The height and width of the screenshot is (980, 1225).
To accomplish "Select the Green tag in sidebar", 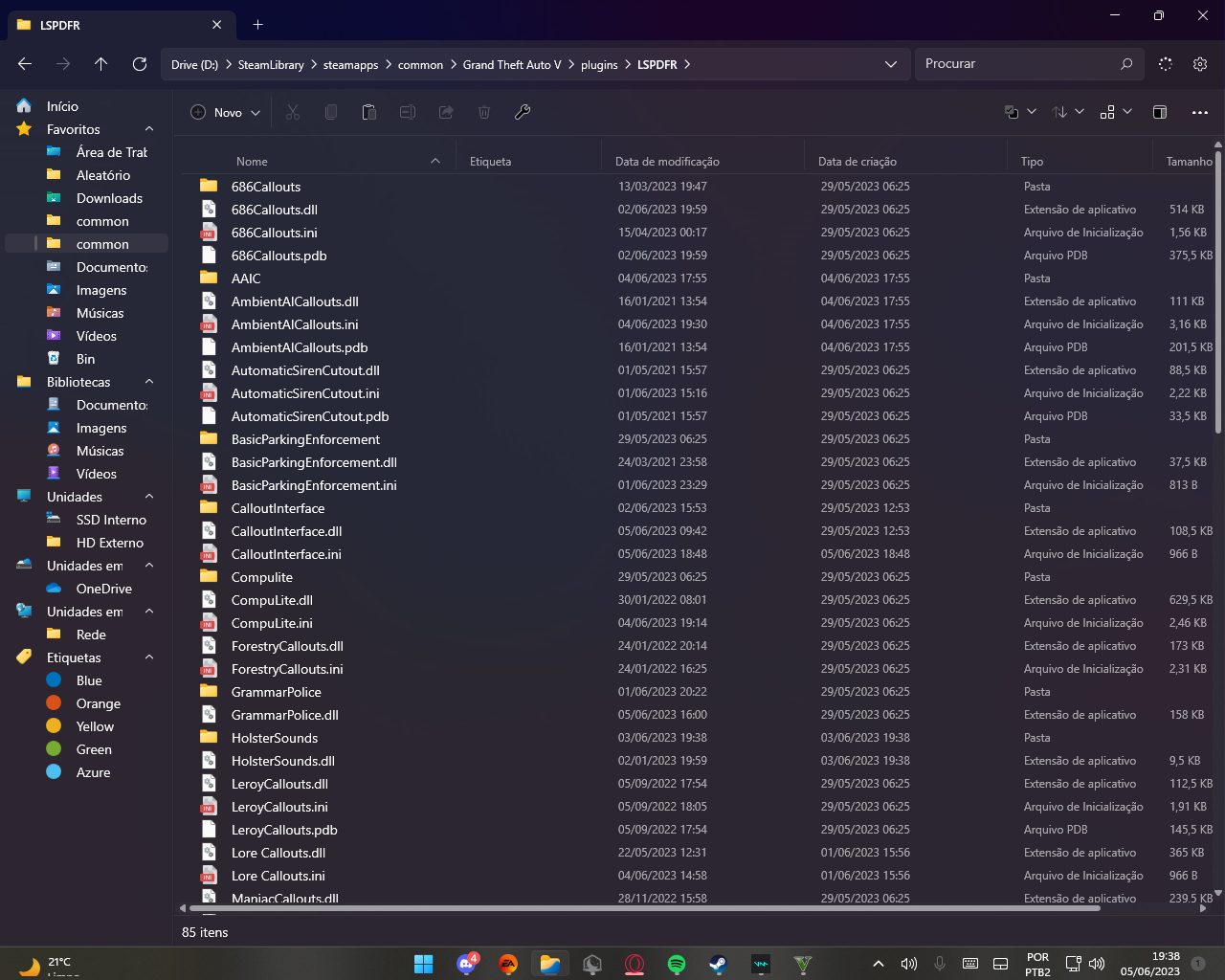I will coord(86,749).
